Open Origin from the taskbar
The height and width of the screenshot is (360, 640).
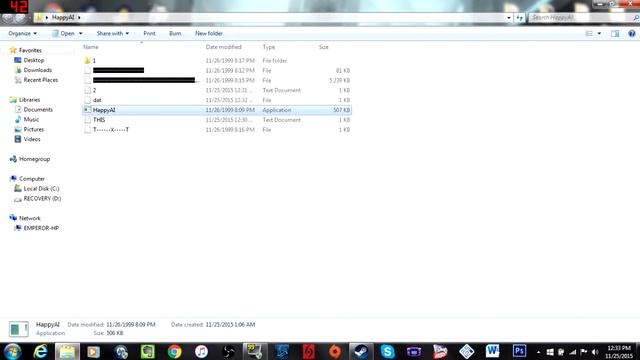[335, 351]
